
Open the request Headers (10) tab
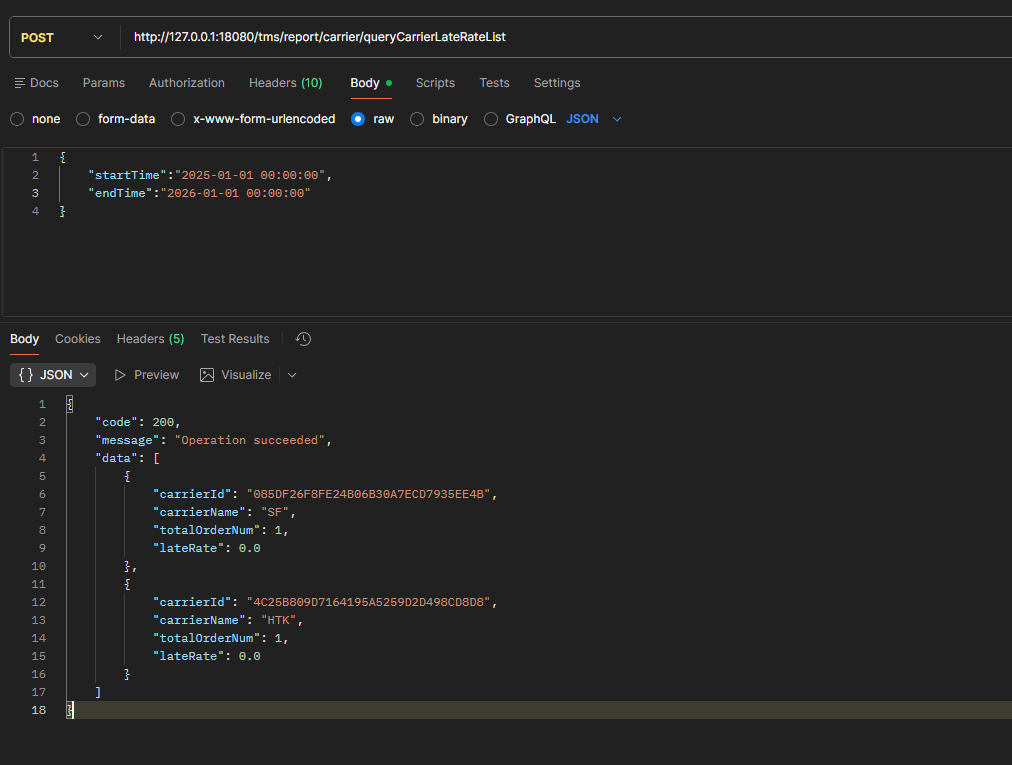point(285,83)
